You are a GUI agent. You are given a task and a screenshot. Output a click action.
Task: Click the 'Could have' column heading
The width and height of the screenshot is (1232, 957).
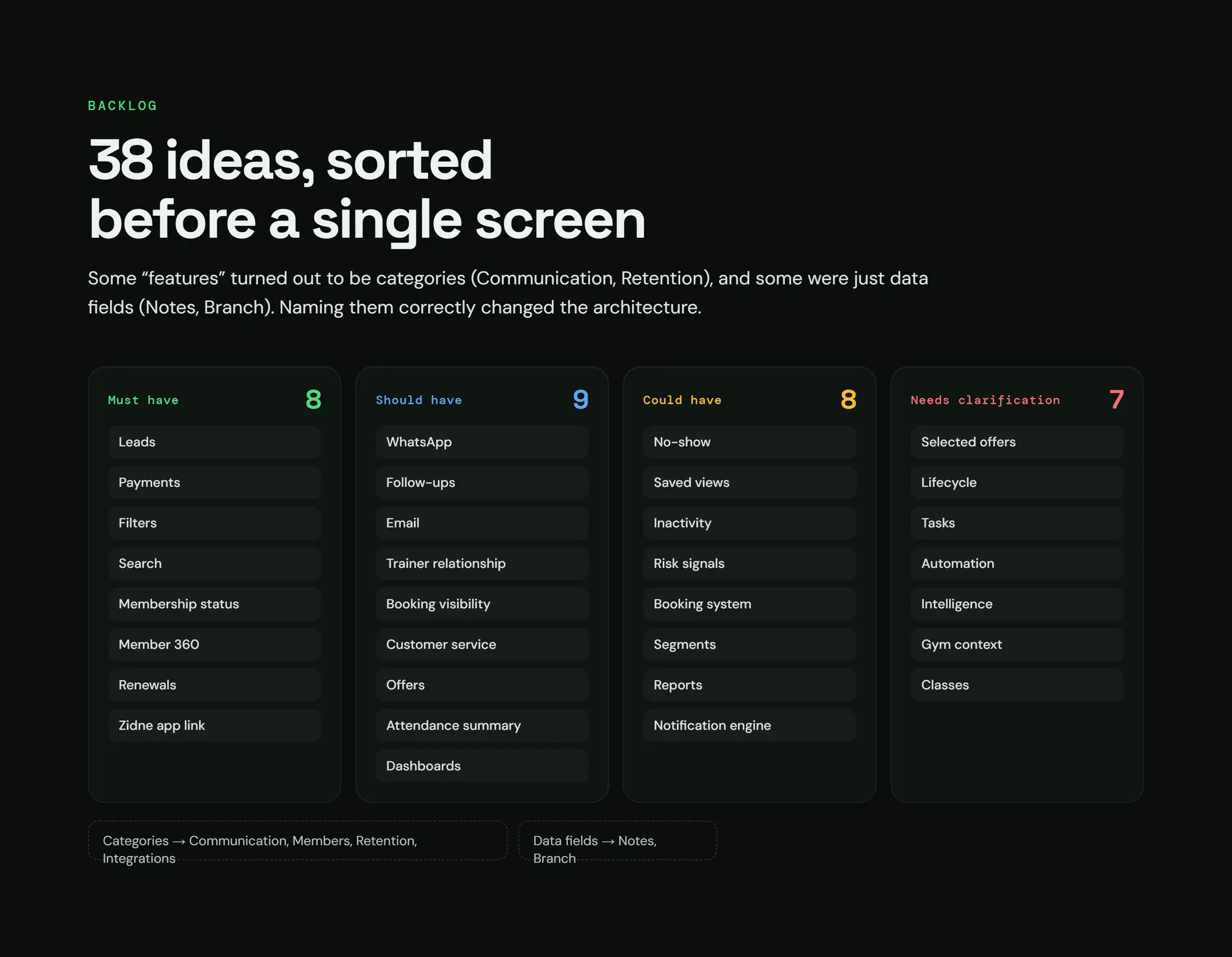[682, 400]
